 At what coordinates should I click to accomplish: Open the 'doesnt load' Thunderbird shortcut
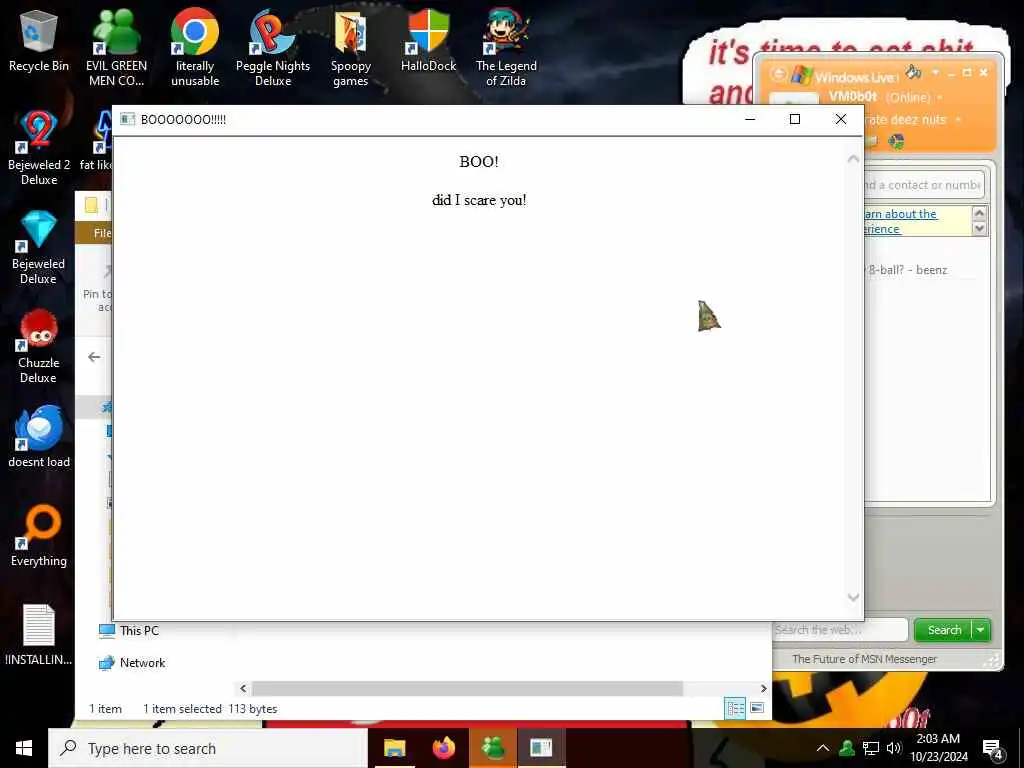[x=39, y=436]
